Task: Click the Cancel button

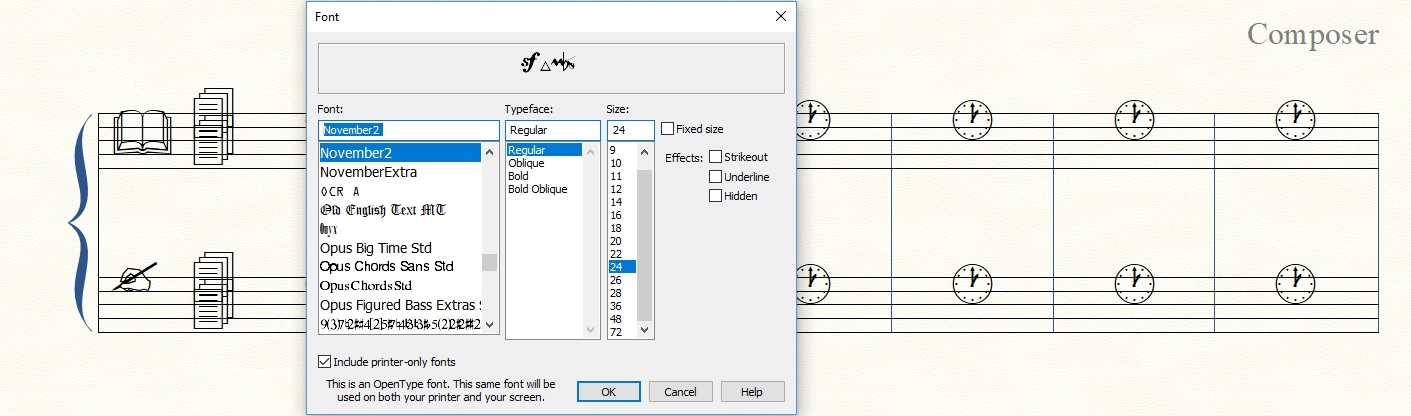Action: pyautogui.click(x=680, y=392)
